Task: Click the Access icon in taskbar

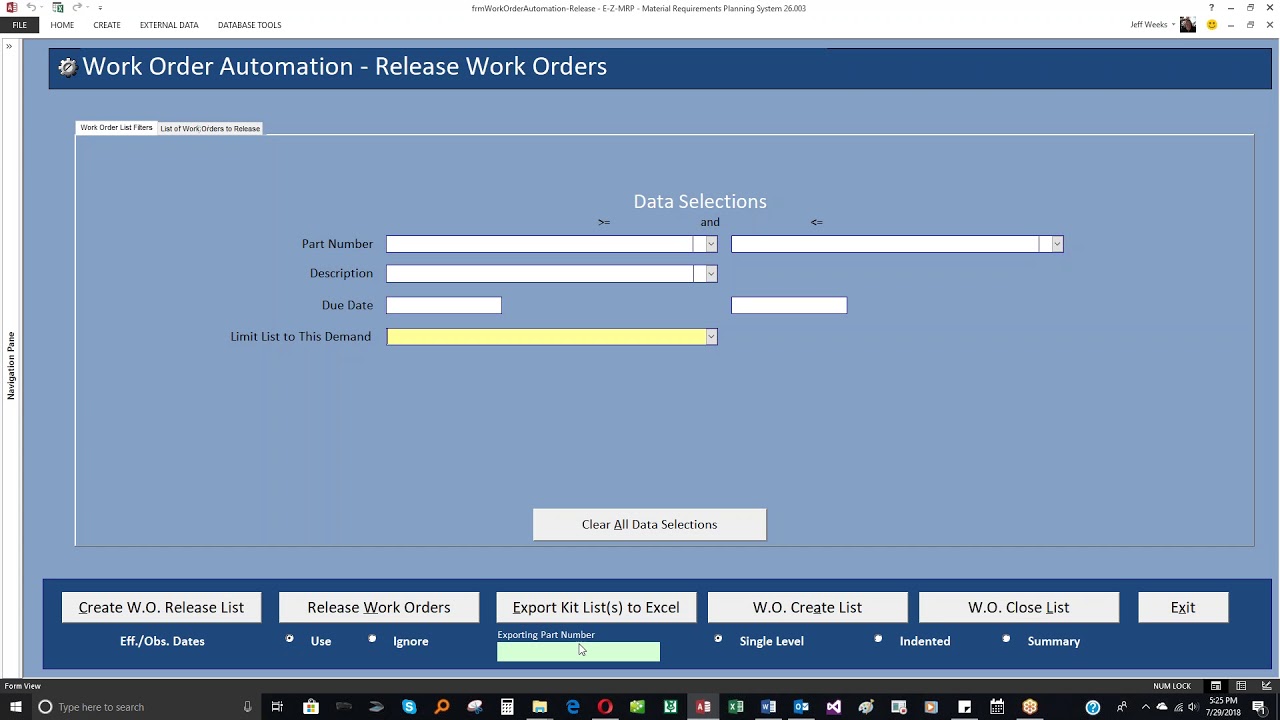Action: (703, 707)
